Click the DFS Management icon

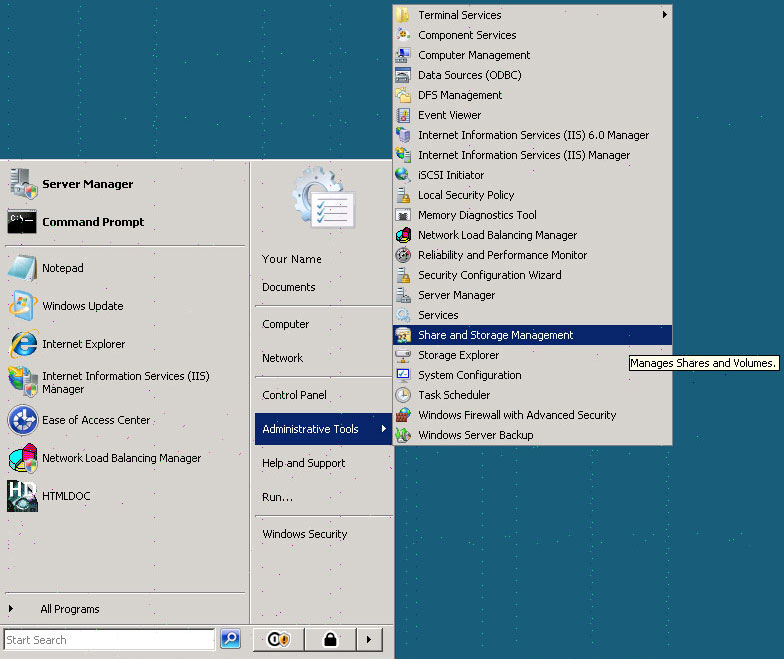(x=403, y=95)
